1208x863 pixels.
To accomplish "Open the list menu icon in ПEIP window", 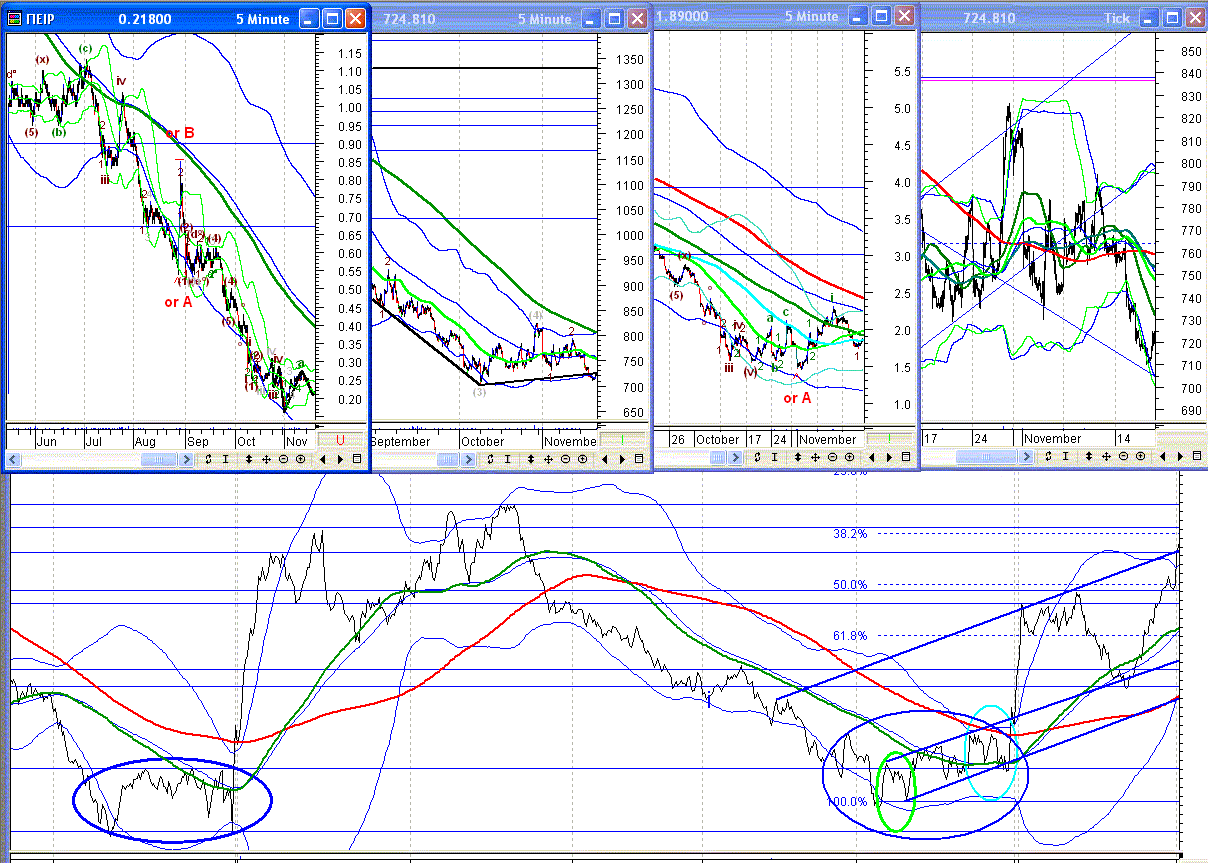I will coord(358,459).
